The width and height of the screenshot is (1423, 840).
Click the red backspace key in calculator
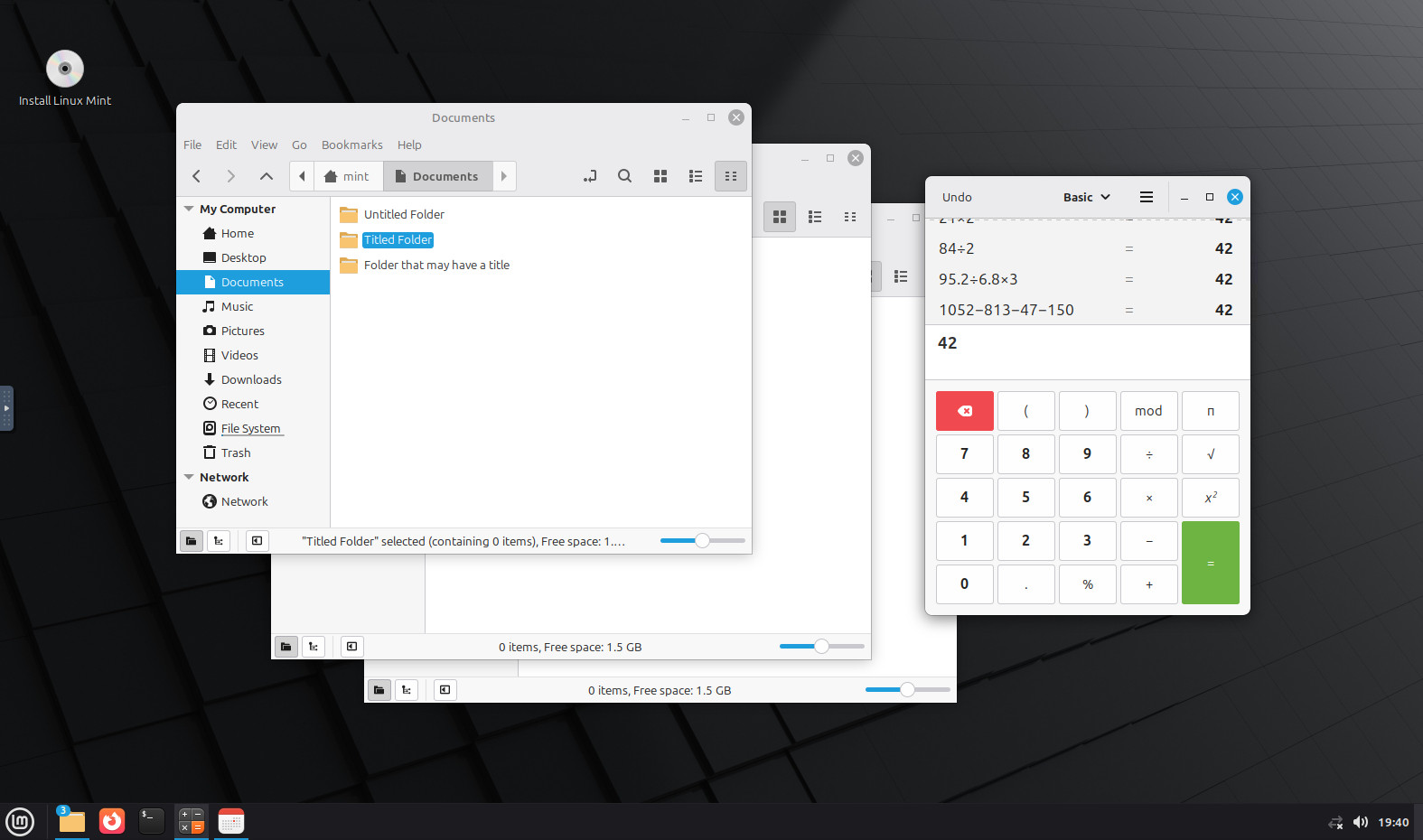pyautogui.click(x=964, y=411)
